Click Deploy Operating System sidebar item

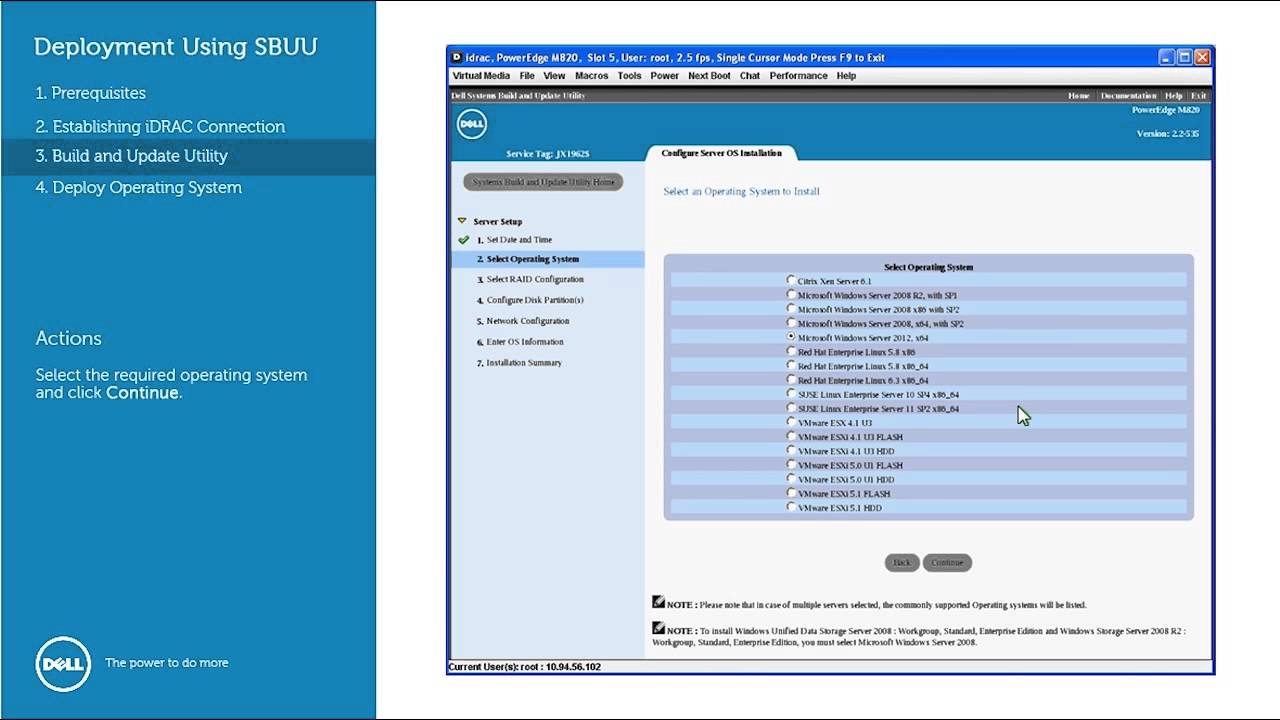(138, 187)
